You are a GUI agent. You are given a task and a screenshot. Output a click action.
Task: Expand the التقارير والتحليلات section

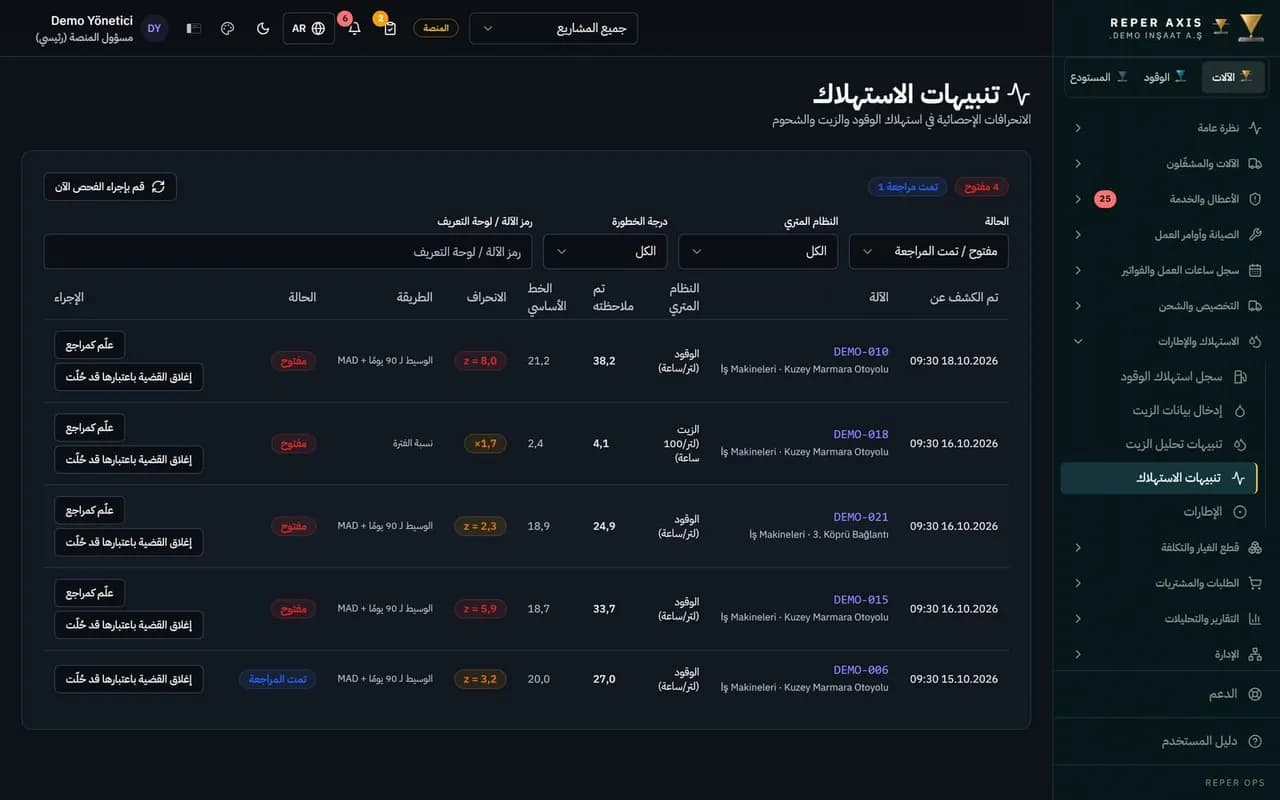[1166, 619]
